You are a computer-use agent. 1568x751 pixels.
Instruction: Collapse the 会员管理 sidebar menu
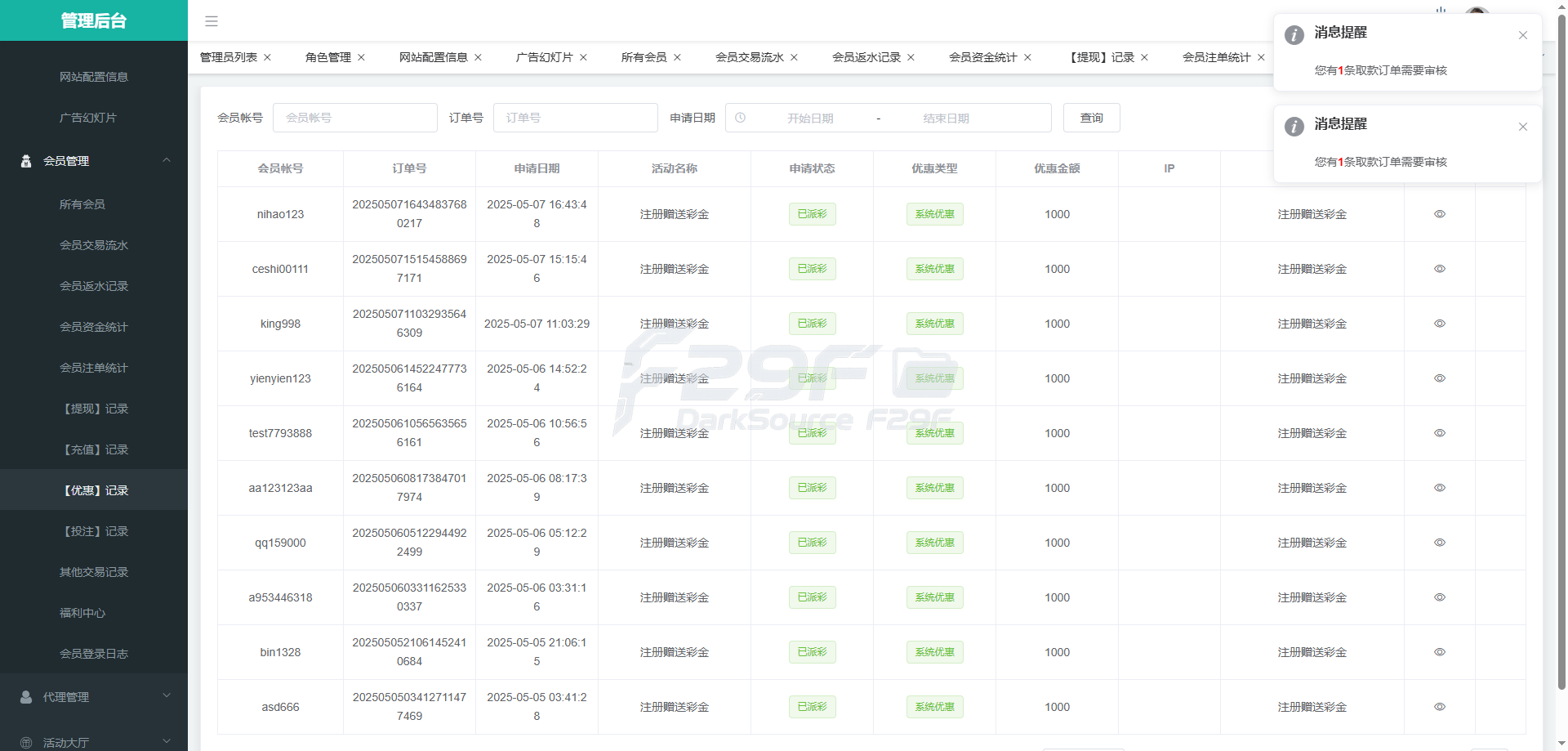[94, 161]
